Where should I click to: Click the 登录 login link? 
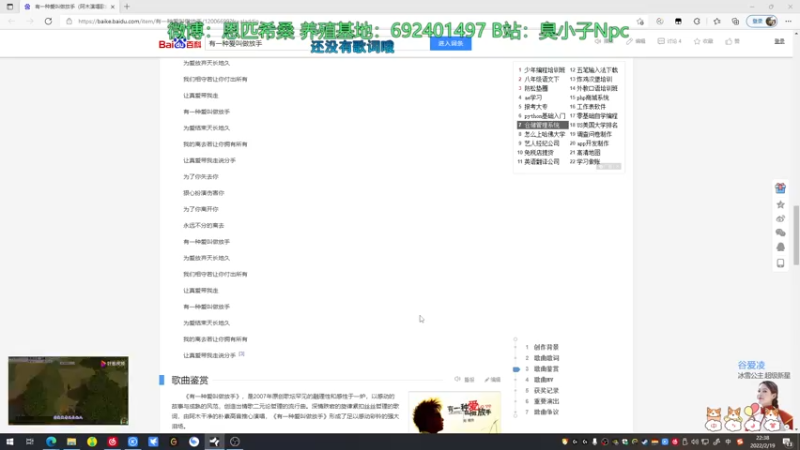pyautogui.click(x=779, y=41)
